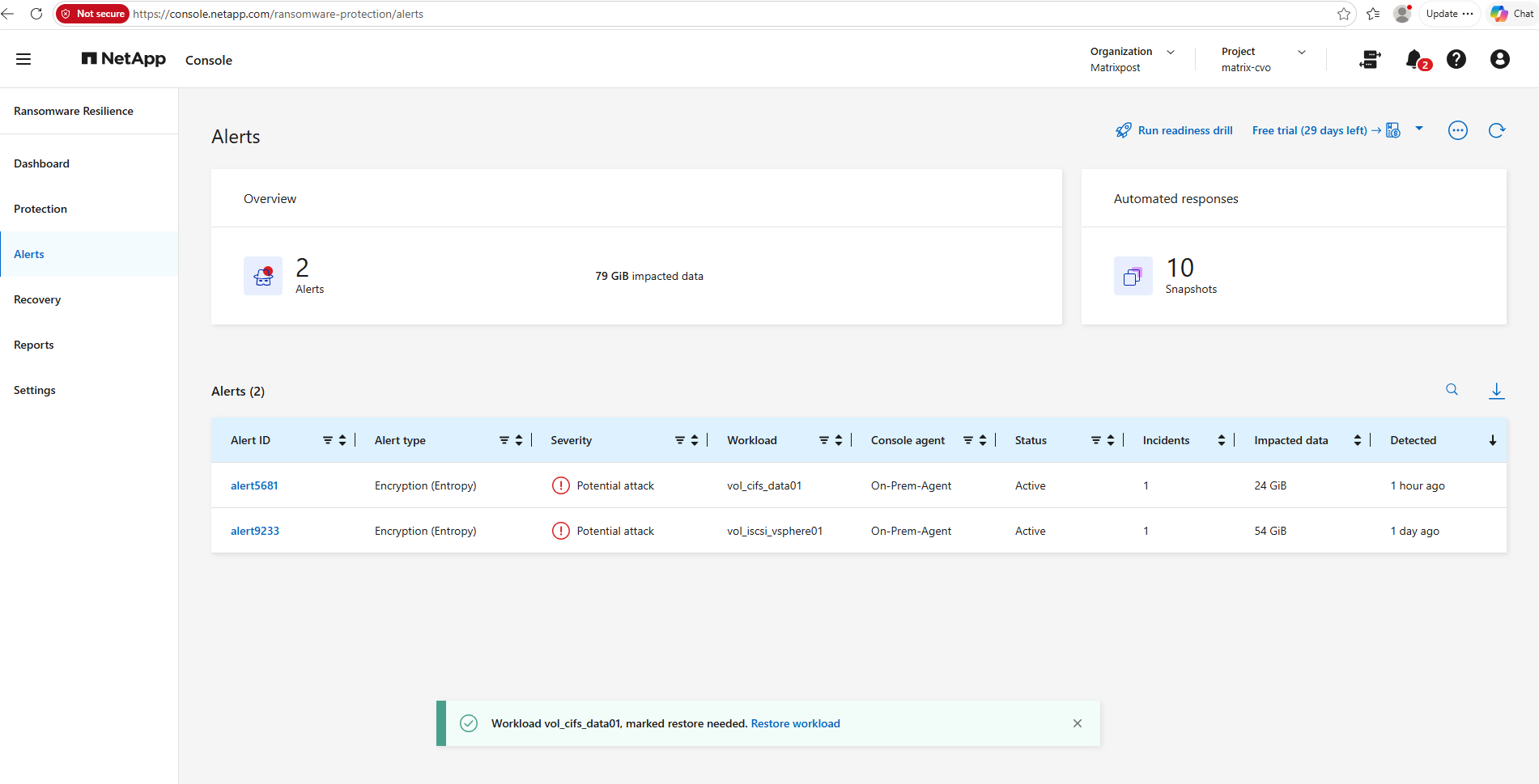Screen dimensions: 1539x784
Task: Click the help question mark icon
Action: [x=1456, y=59]
